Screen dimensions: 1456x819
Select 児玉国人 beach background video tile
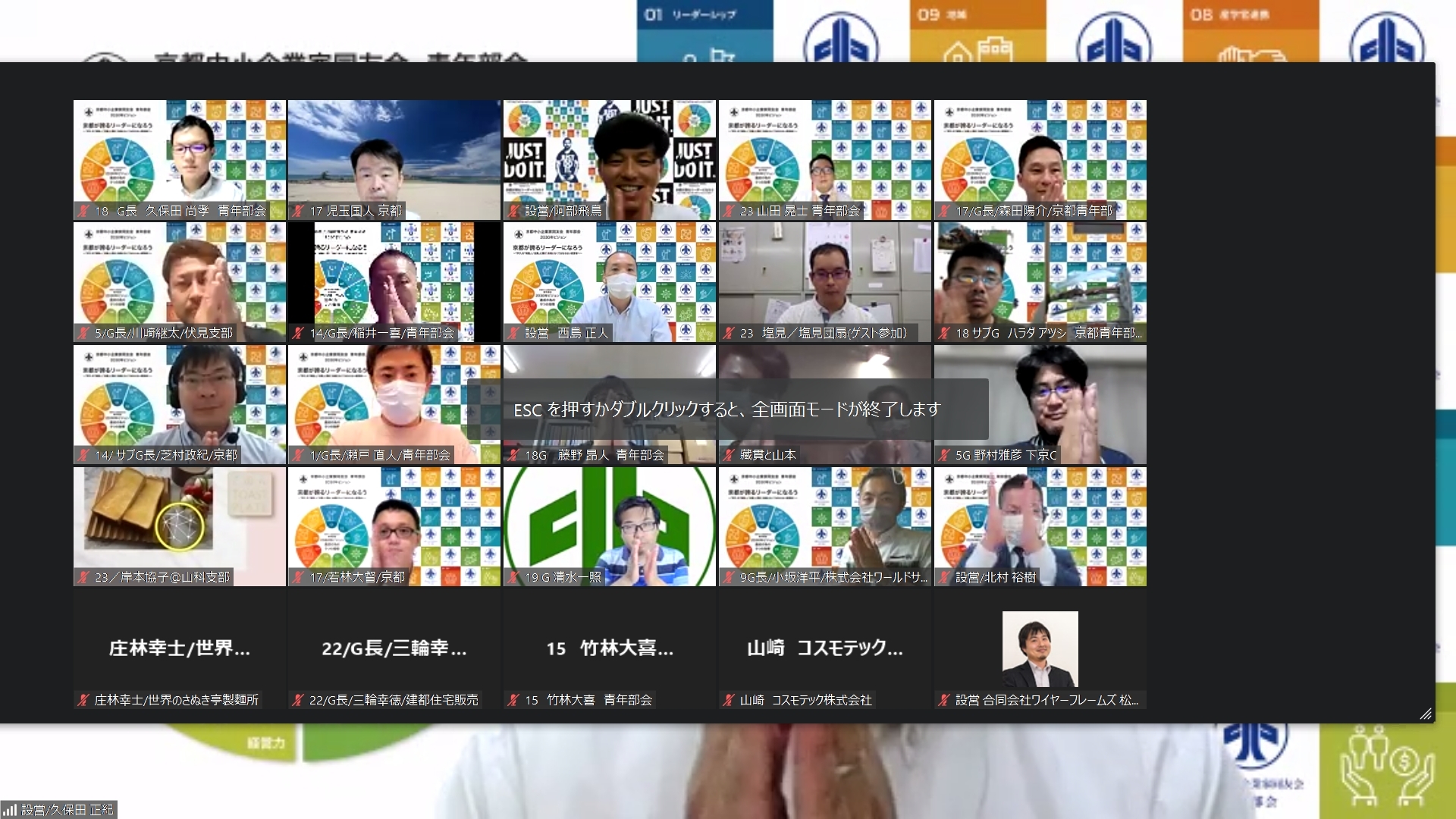pos(394,160)
